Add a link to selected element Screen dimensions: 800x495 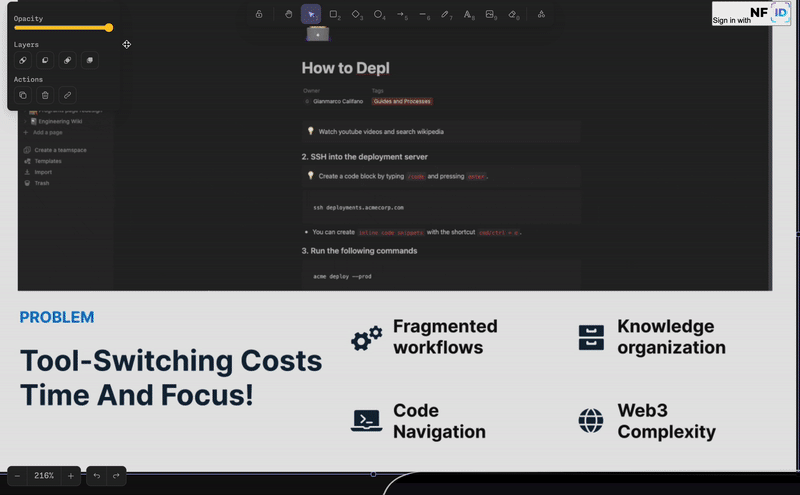pos(67,95)
